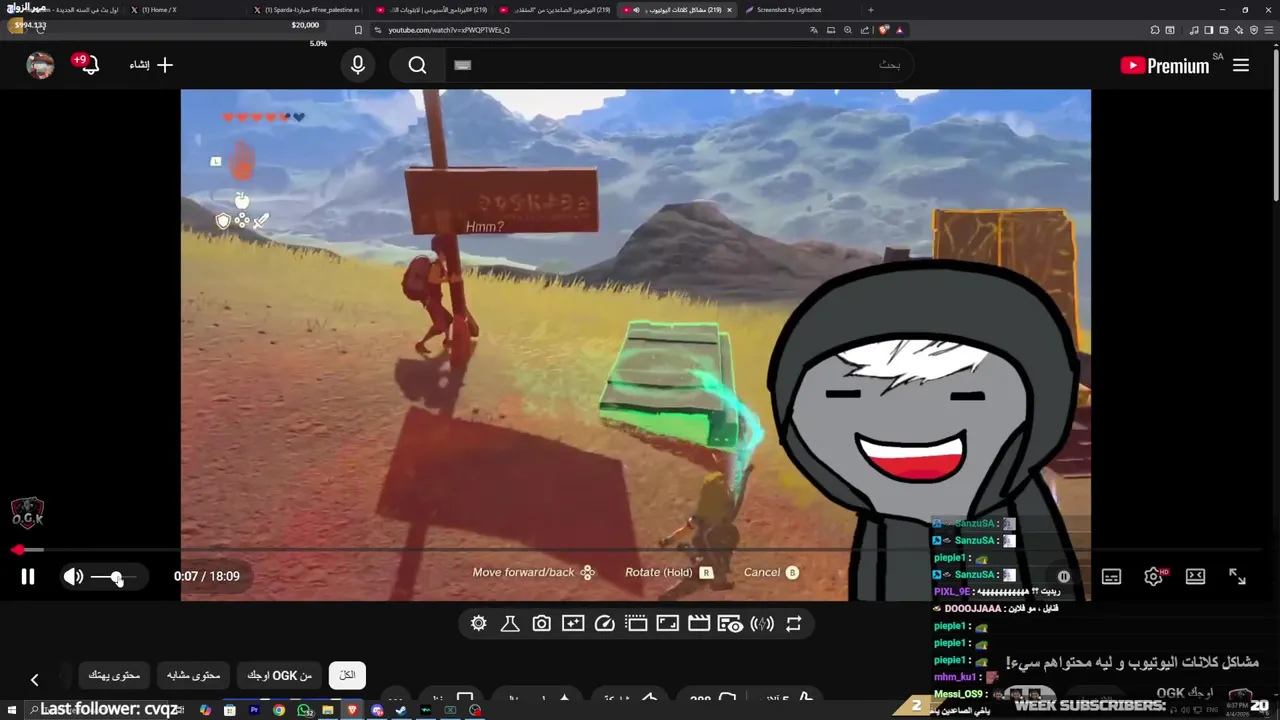This screenshot has width=1280, height=720.
Task: Open the create (+) button
Action: tap(151, 65)
